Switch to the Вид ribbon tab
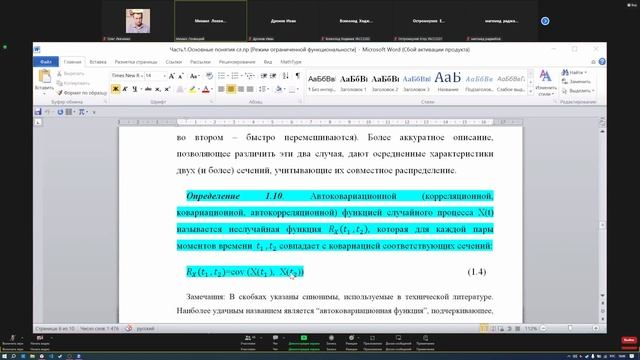The image size is (640, 360). [268, 62]
